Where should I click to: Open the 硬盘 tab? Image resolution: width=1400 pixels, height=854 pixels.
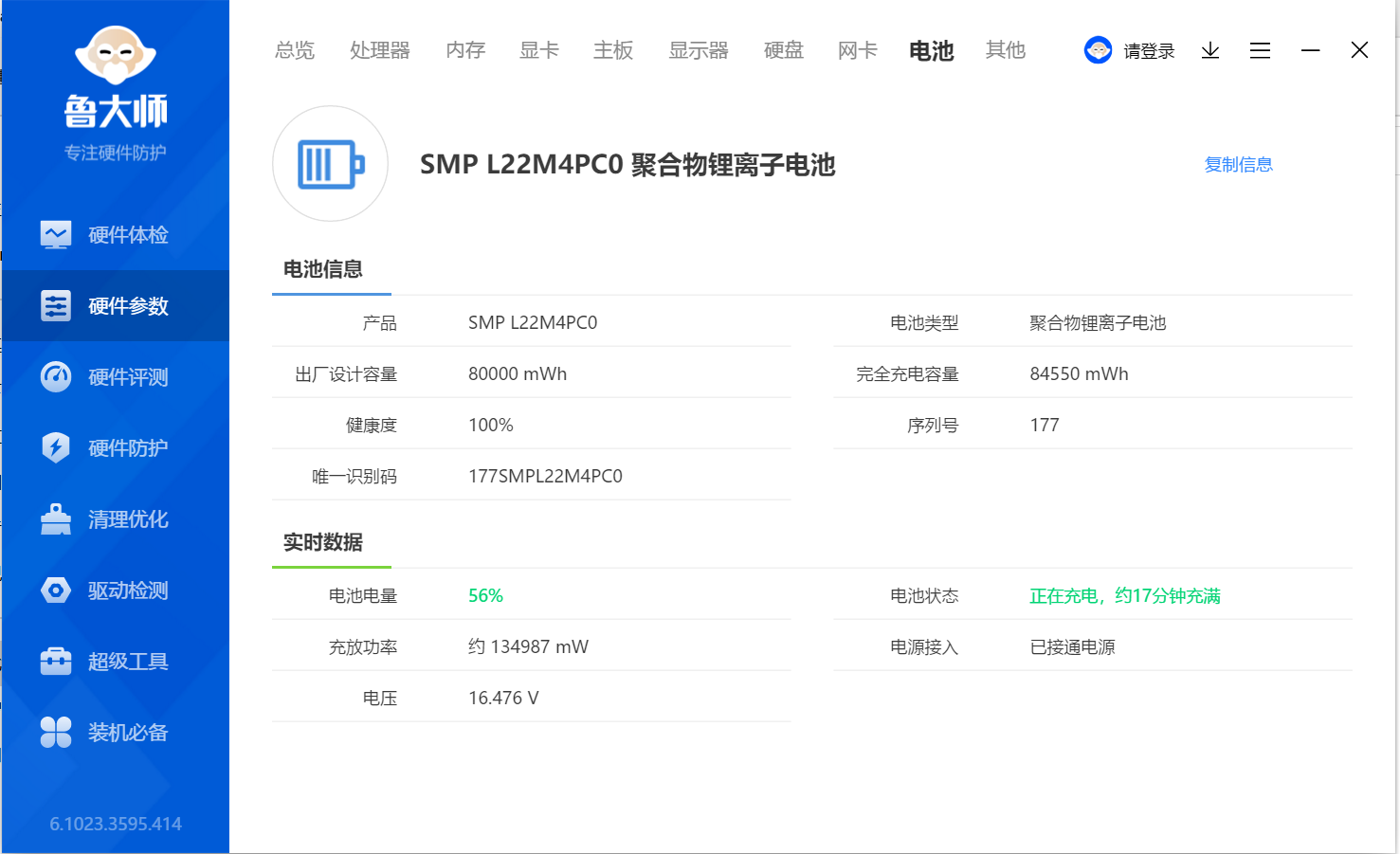(784, 50)
